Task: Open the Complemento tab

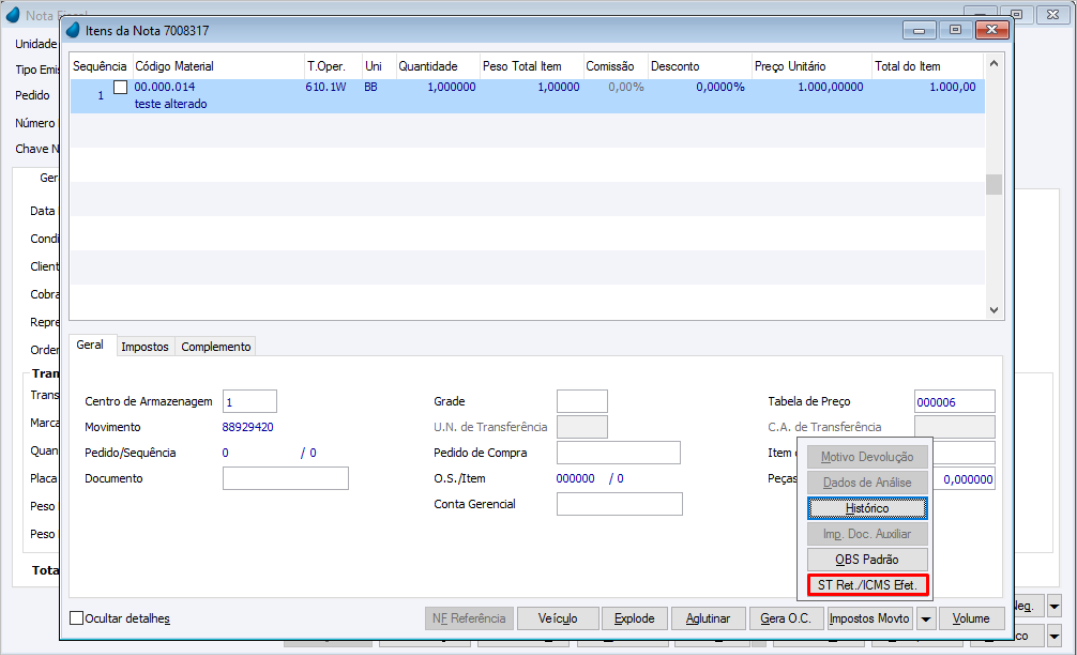Action: [216, 347]
